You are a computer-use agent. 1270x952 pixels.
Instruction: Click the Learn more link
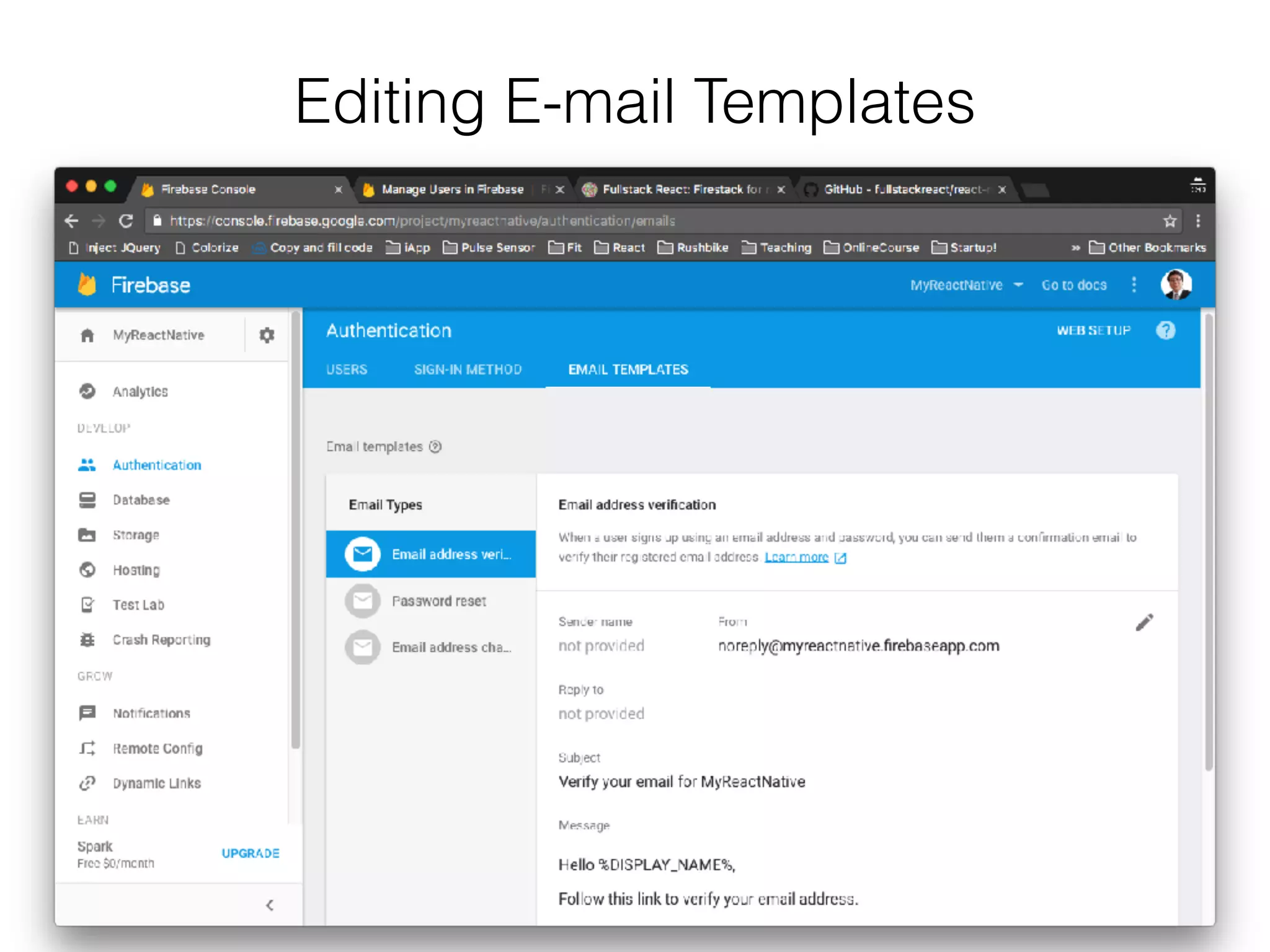[x=797, y=557]
